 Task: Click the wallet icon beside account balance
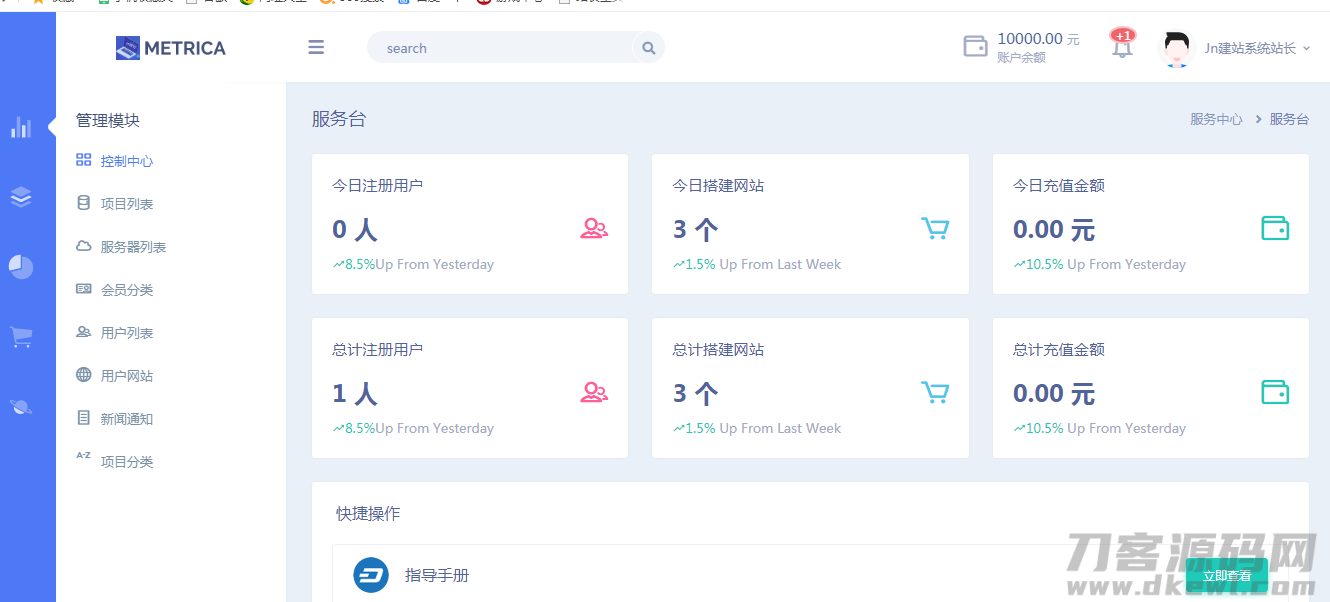coord(975,47)
